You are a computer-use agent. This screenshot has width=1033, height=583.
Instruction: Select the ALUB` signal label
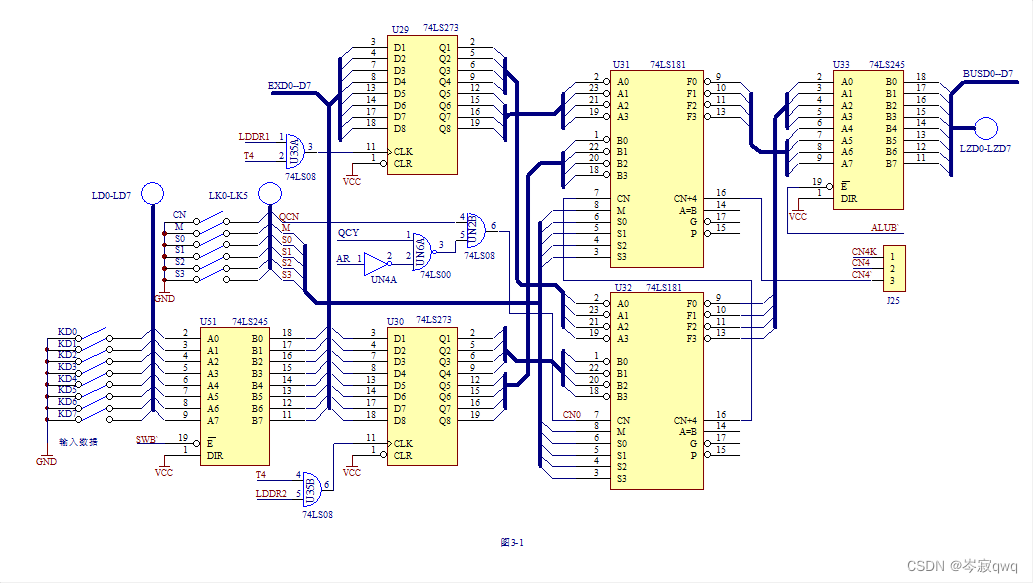tap(885, 228)
